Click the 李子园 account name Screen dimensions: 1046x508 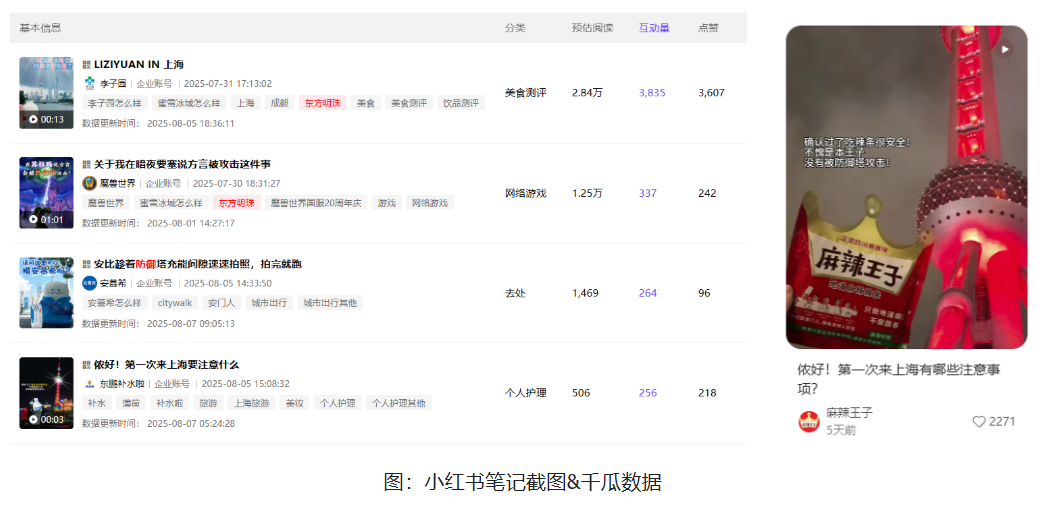click(x=113, y=83)
